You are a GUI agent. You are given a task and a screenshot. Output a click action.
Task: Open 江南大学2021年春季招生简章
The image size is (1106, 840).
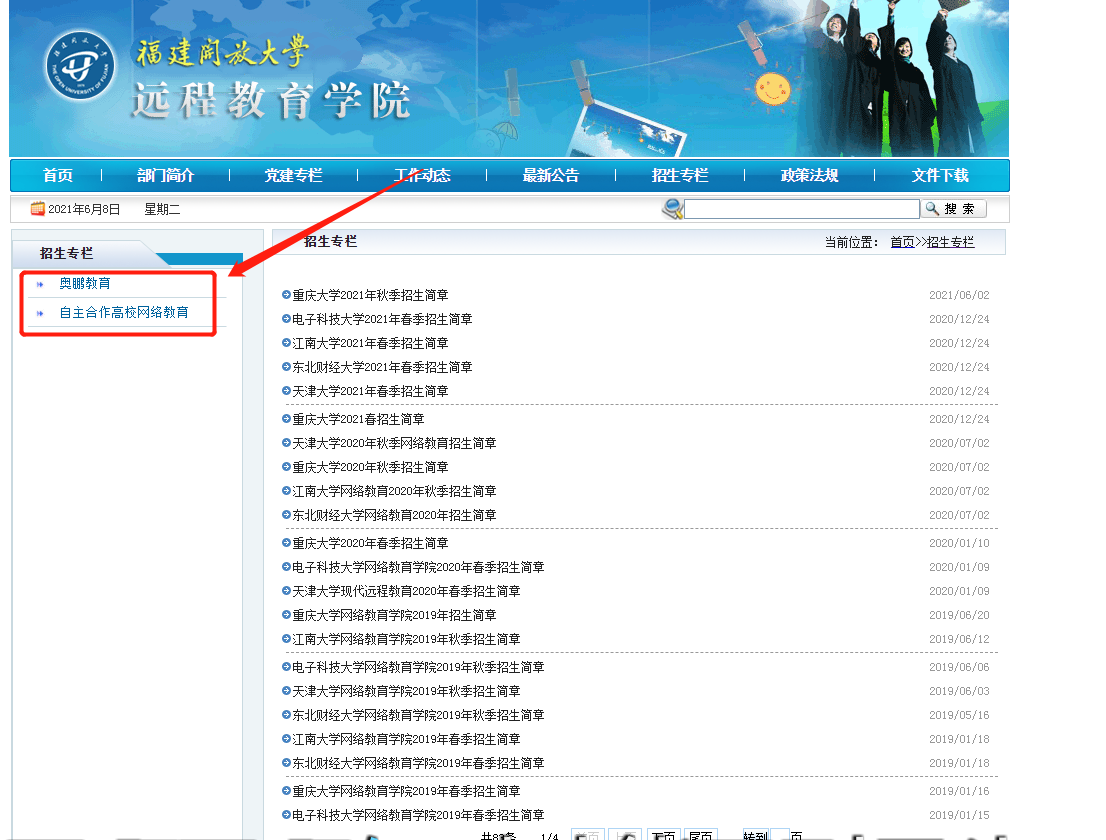[370, 343]
